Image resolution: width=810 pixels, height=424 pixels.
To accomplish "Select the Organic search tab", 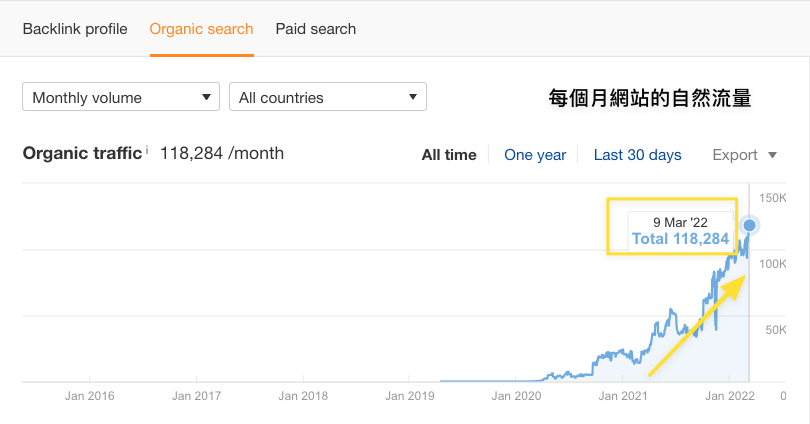I will tap(201, 29).
